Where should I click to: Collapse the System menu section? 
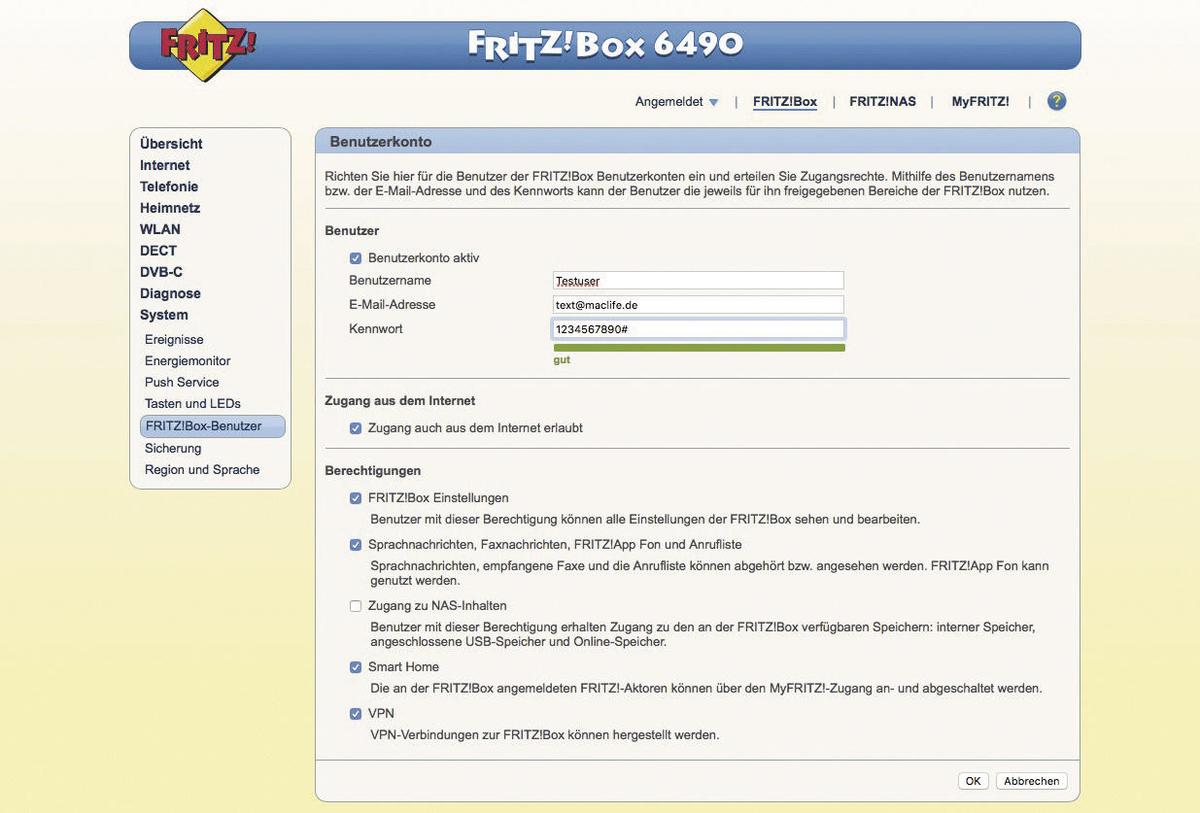coord(164,315)
